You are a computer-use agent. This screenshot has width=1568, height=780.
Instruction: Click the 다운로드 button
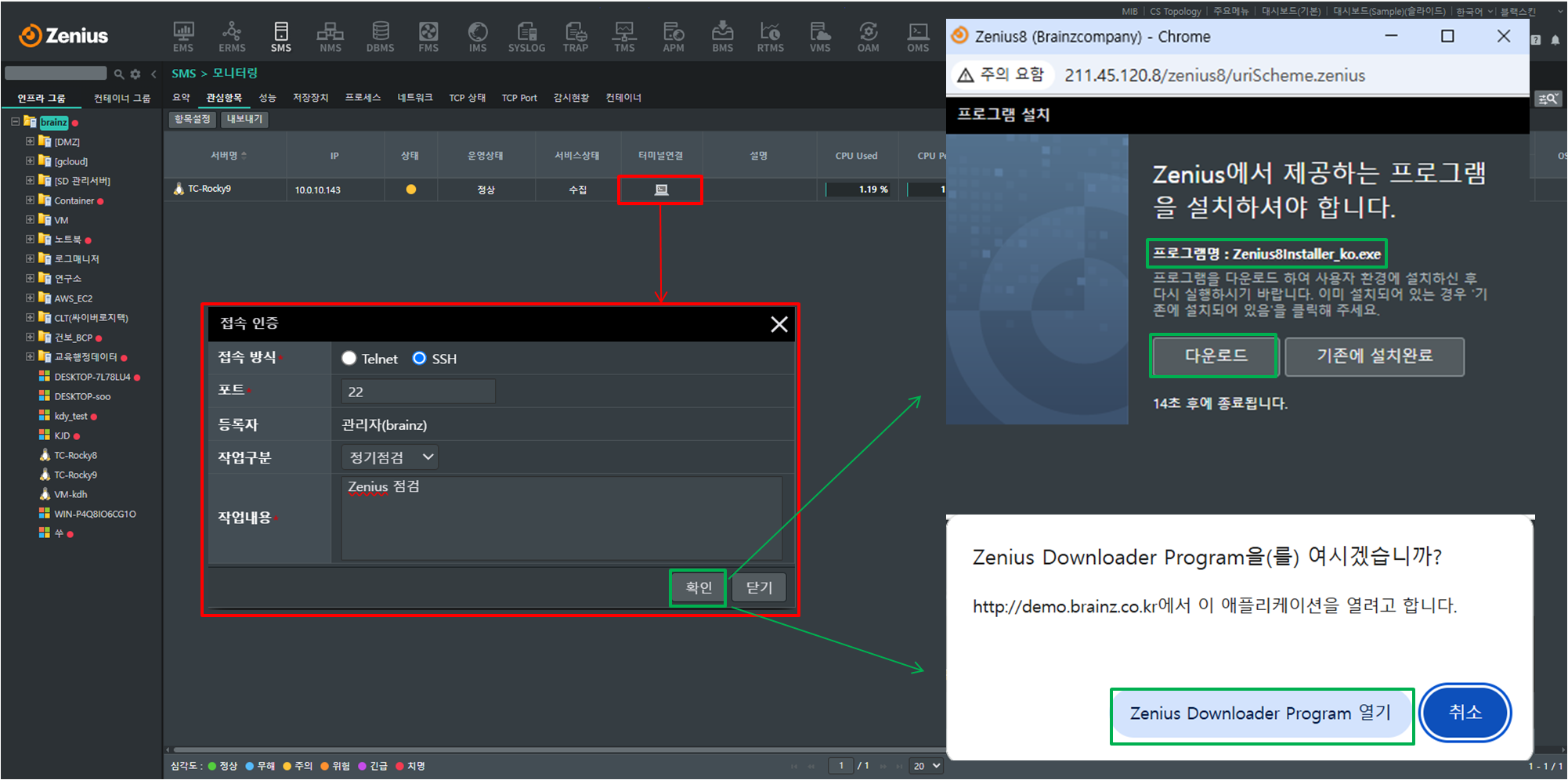point(1215,356)
